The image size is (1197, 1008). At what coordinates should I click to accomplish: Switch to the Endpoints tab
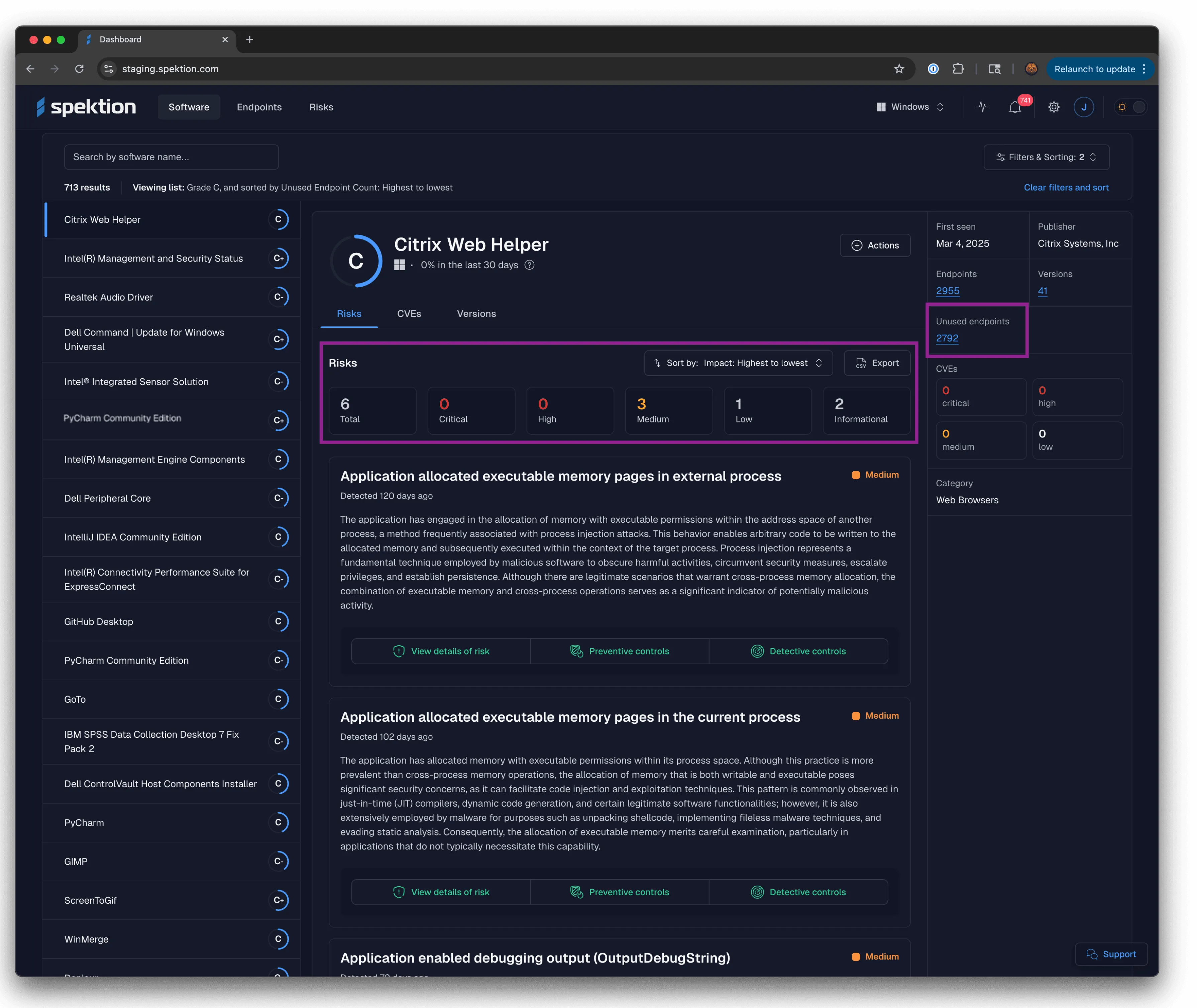point(259,107)
